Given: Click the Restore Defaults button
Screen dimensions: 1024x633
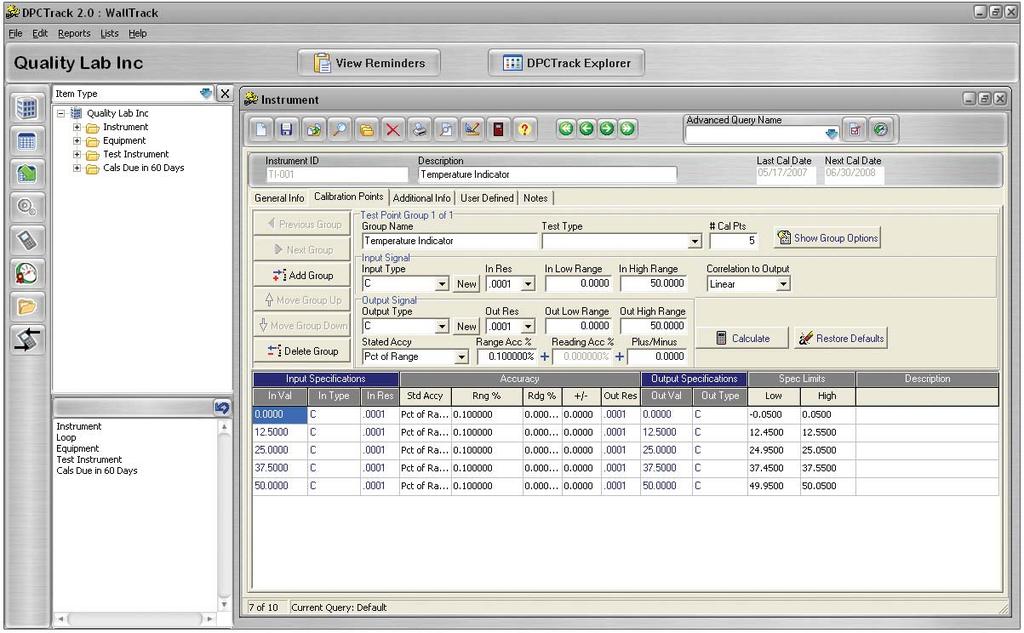Looking at the screenshot, I should (840, 338).
